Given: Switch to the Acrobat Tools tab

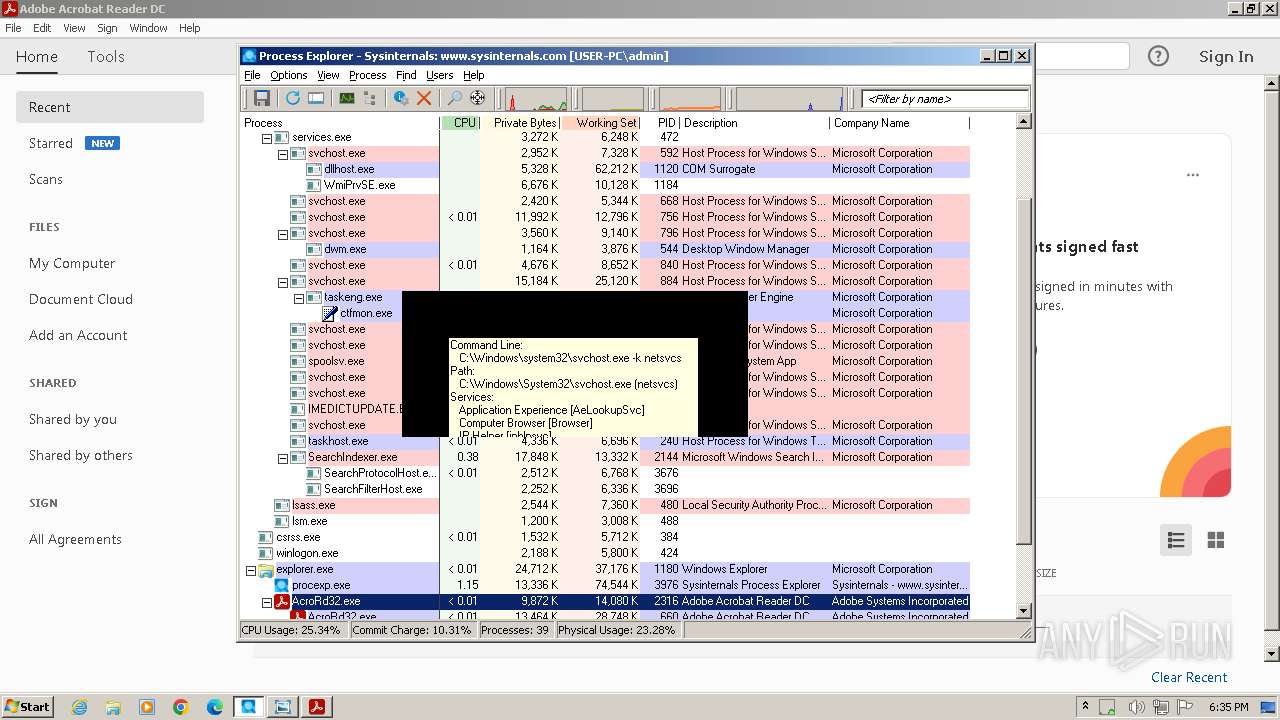Looking at the screenshot, I should click(x=106, y=57).
